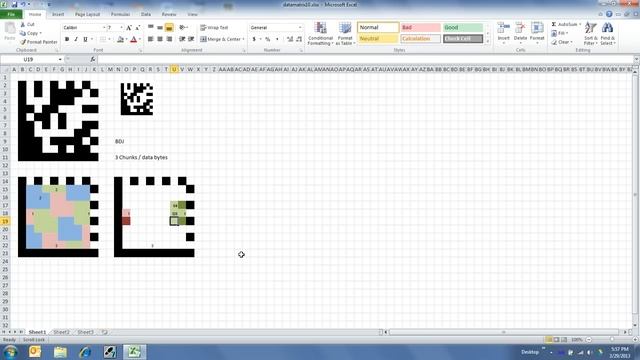Image resolution: width=640 pixels, height=360 pixels.
Task: Switch to the Insert ribbon tab
Action: point(58,14)
